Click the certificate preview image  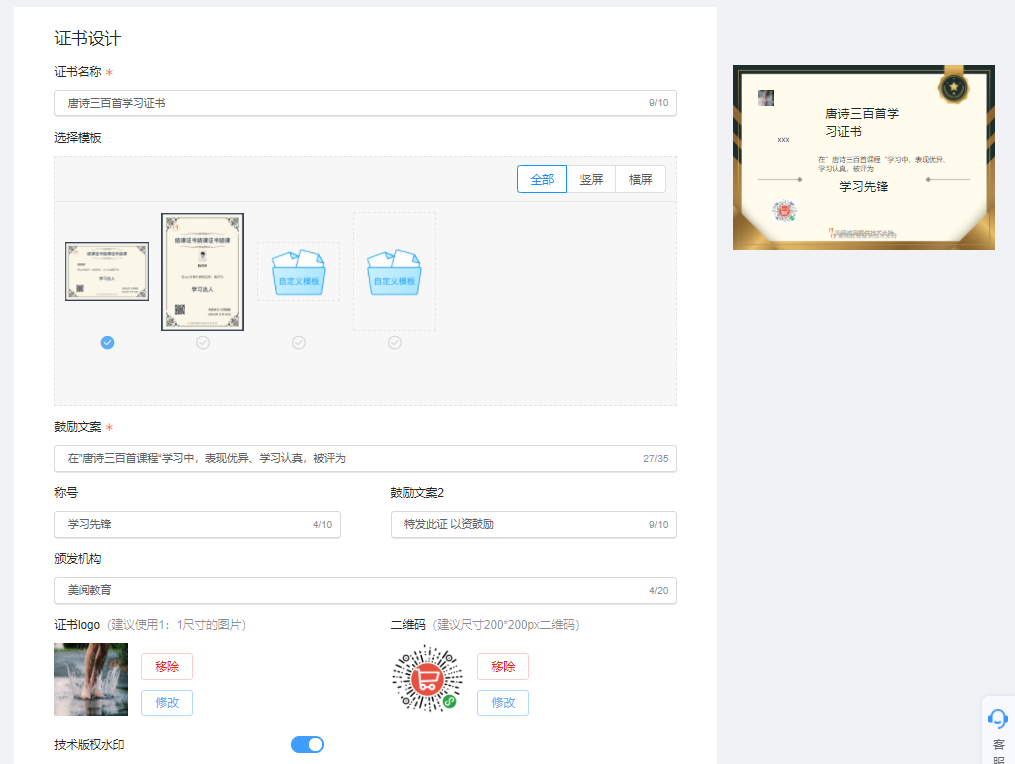(863, 158)
